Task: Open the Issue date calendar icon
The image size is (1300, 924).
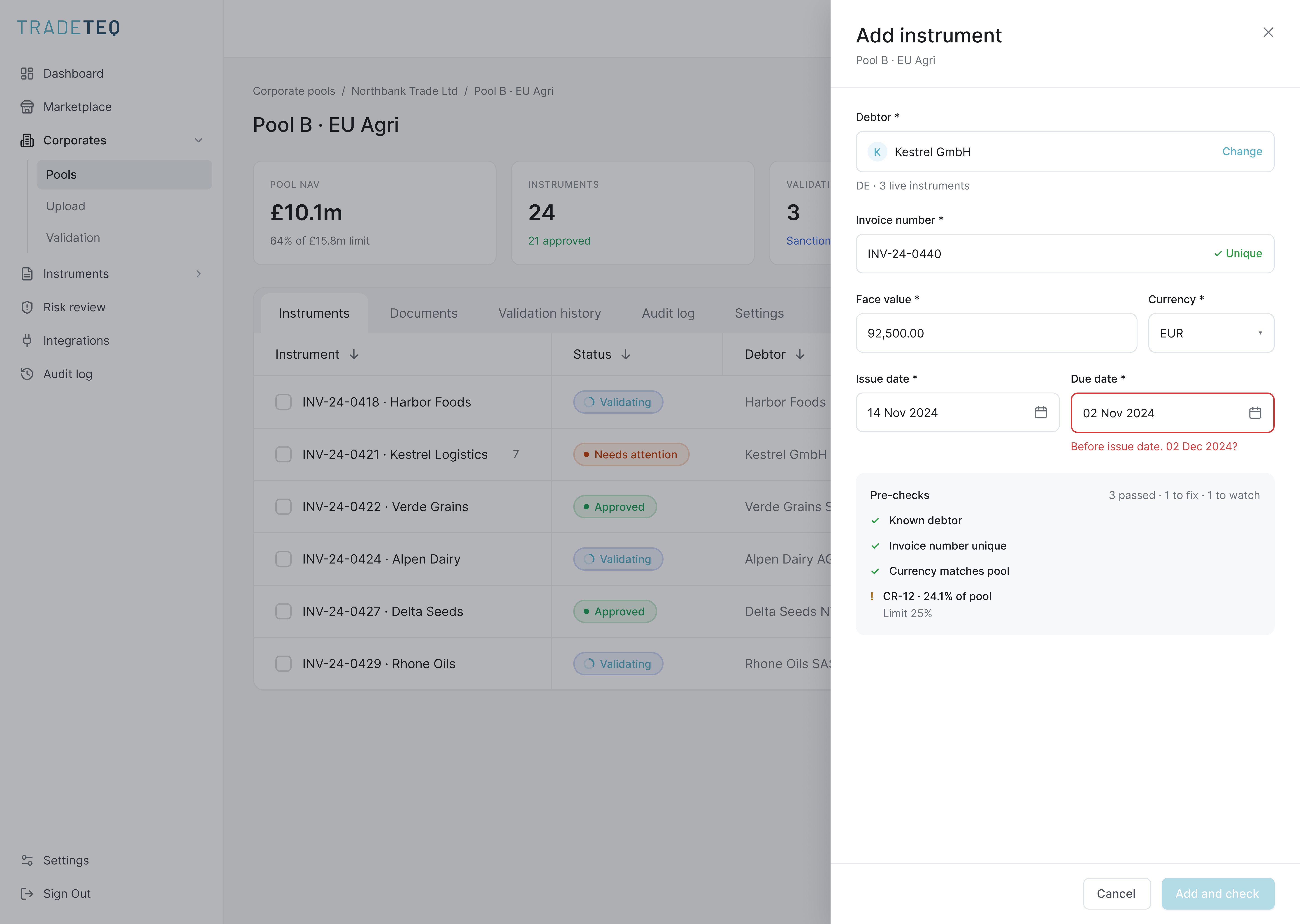Action: 1040,413
